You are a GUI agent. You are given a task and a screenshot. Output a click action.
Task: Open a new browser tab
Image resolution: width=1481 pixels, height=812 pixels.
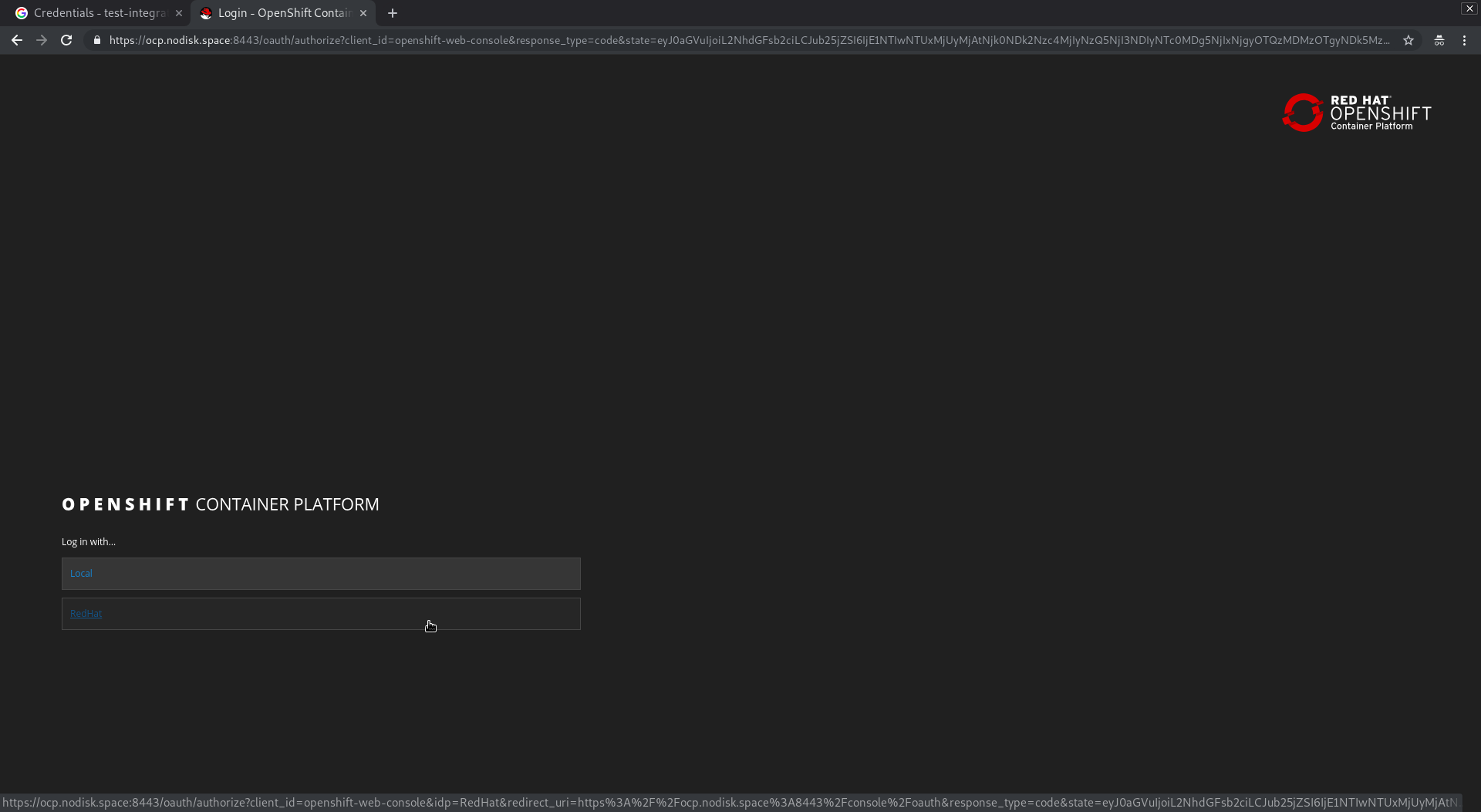393,13
